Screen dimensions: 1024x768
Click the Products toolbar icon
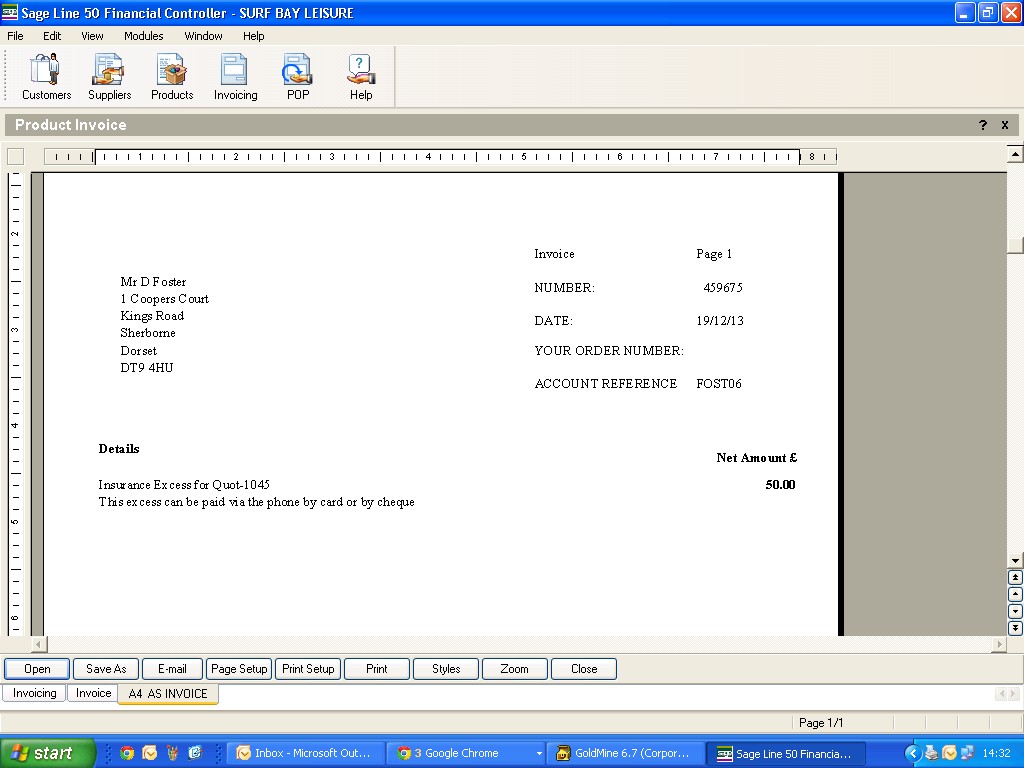tap(172, 77)
